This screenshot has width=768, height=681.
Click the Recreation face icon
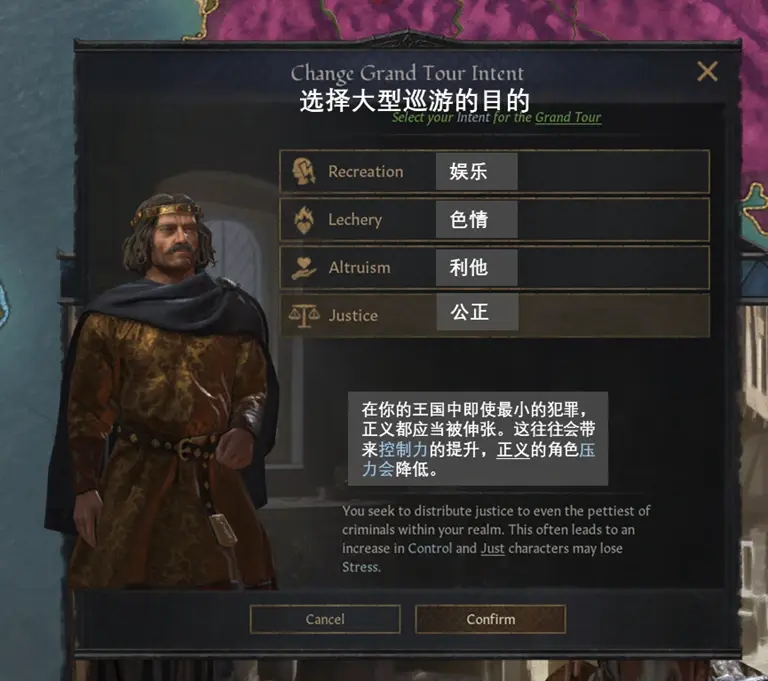304,171
